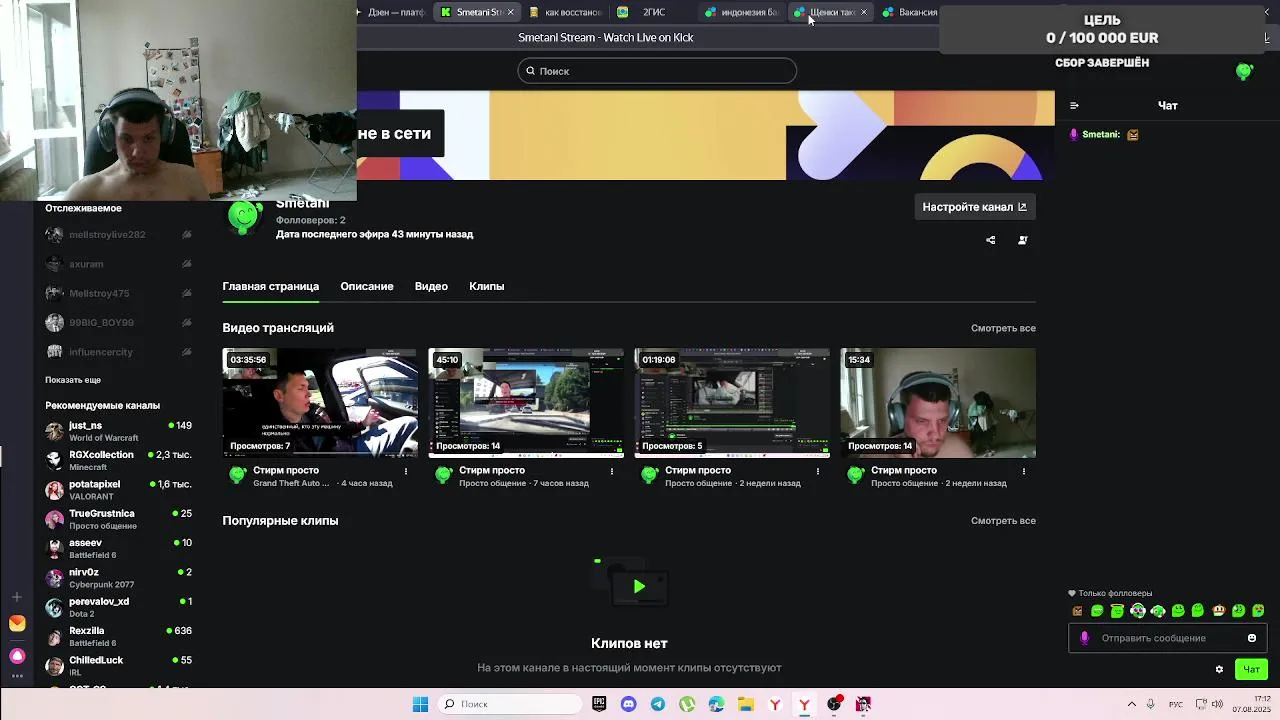The image size is (1280, 720).
Task: Click the Windows taskbar search box
Action: [509, 704]
